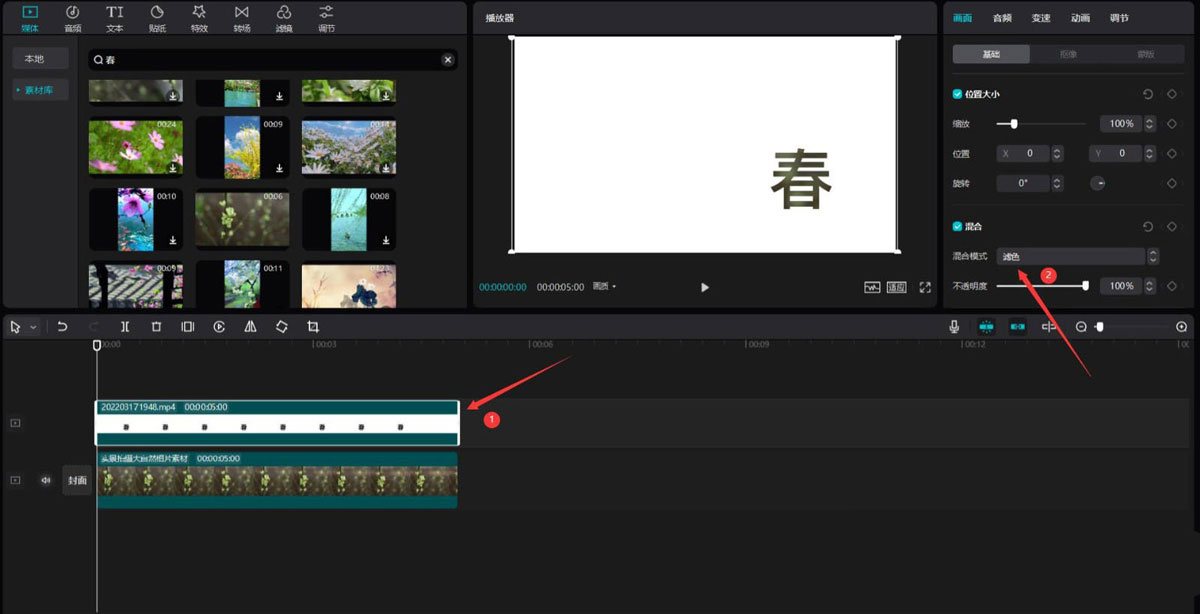Click the 封面 cover button
This screenshot has width=1200, height=614.
pos(77,480)
